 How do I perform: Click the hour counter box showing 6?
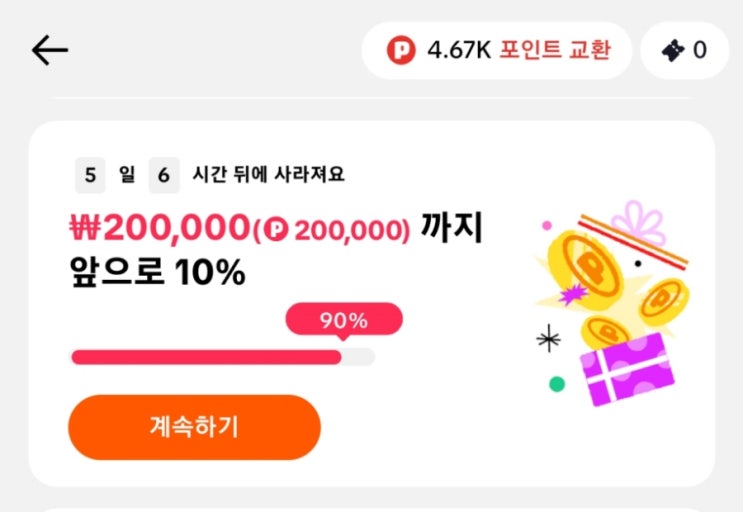164,175
